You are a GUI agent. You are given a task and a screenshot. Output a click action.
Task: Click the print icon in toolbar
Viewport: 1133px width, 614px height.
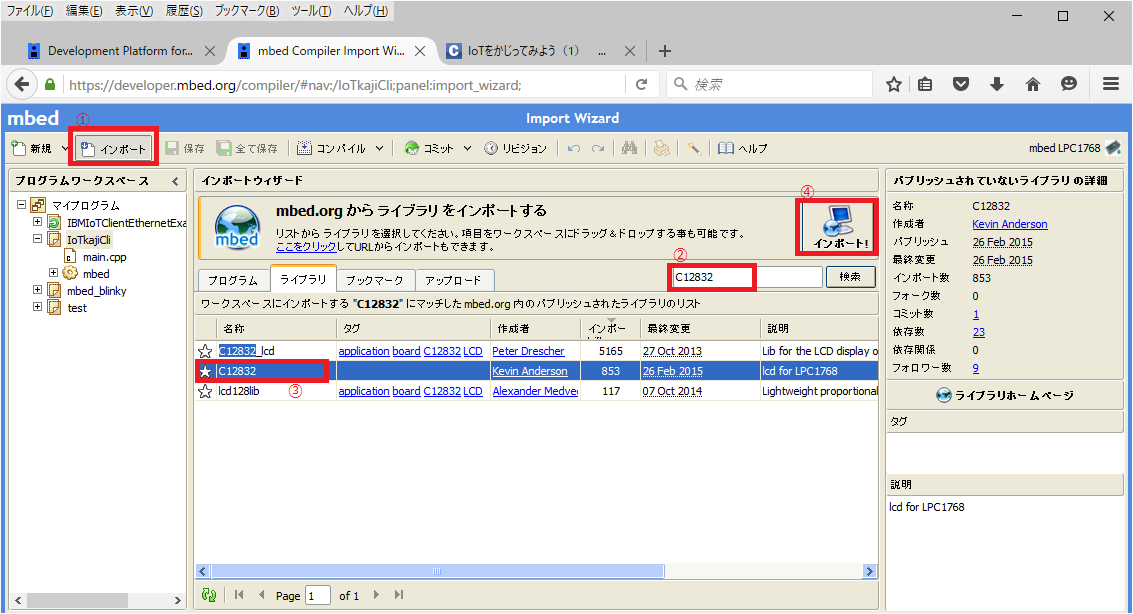(x=661, y=149)
